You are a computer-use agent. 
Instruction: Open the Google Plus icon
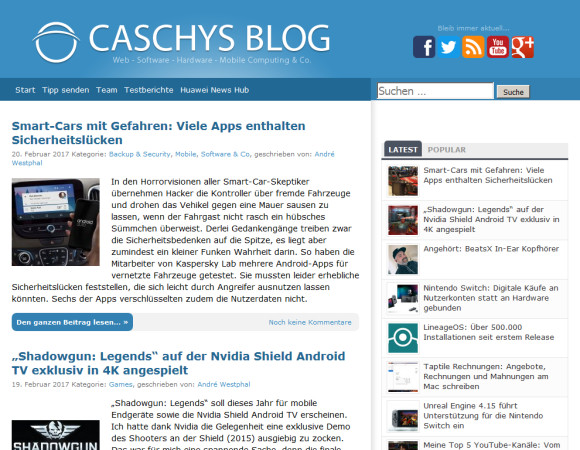(x=522, y=47)
